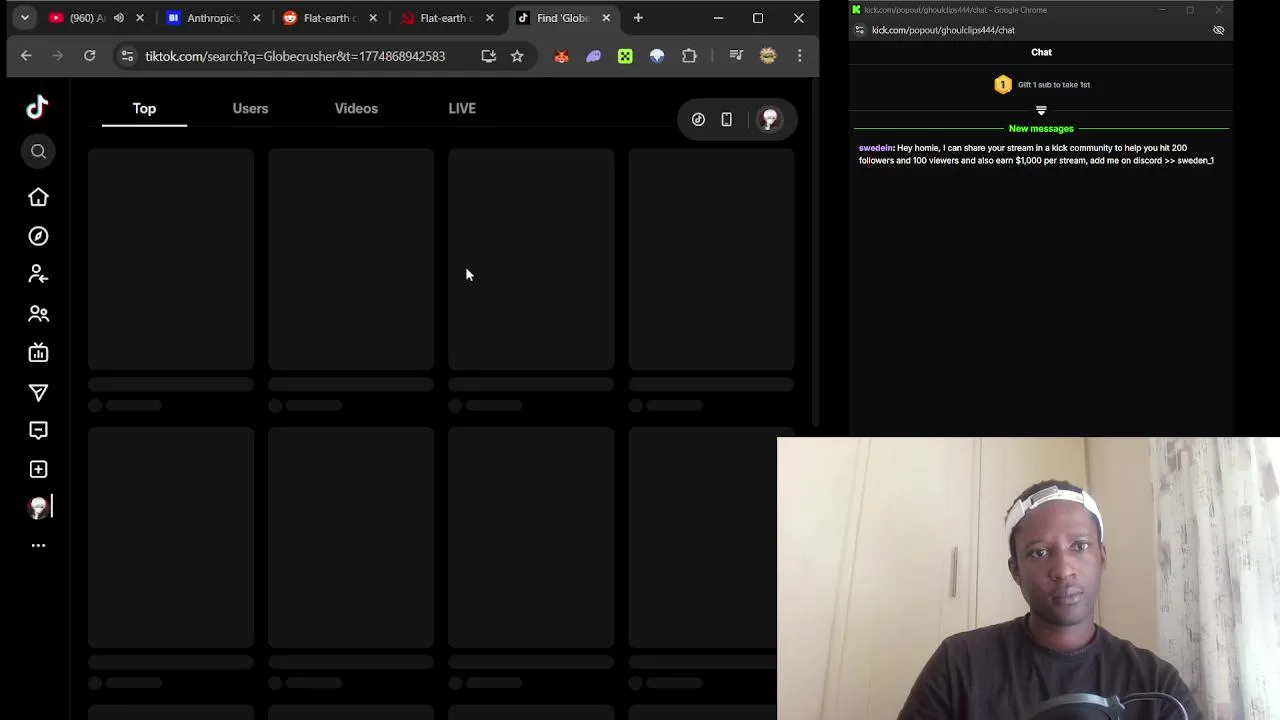
Task: Go back in Chrome browser
Action: pyautogui.click(x=26, y=56)
